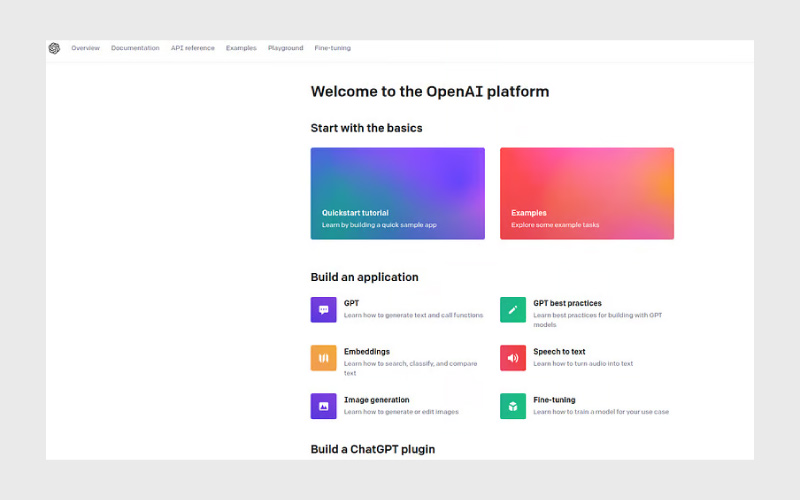Open Examples in the top navigation
Viewport: 800px width, 500px height.
(x=241, y=48)
